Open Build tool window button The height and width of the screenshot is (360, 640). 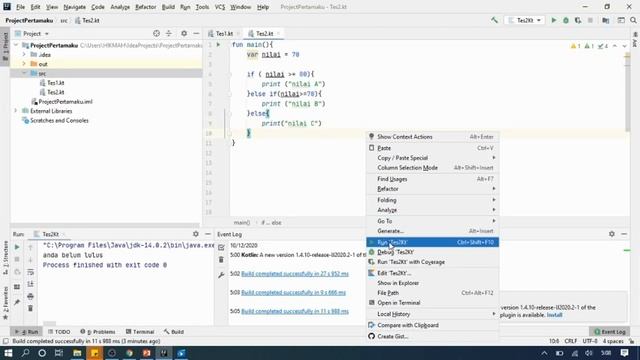[x=174, y=332]
